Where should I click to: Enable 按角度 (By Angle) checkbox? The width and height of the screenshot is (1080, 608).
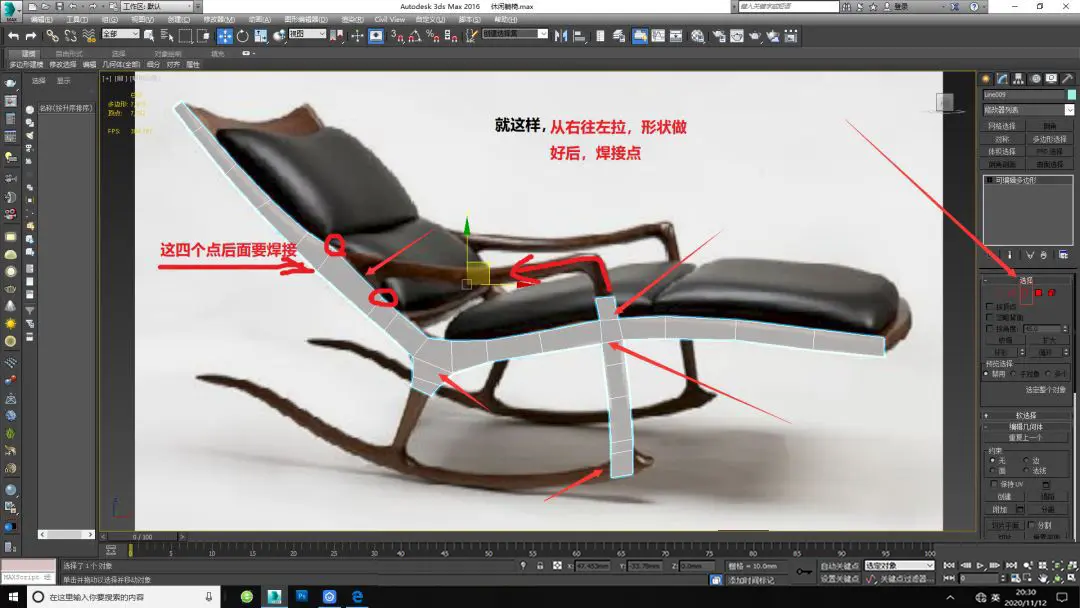tap(990, 328)
